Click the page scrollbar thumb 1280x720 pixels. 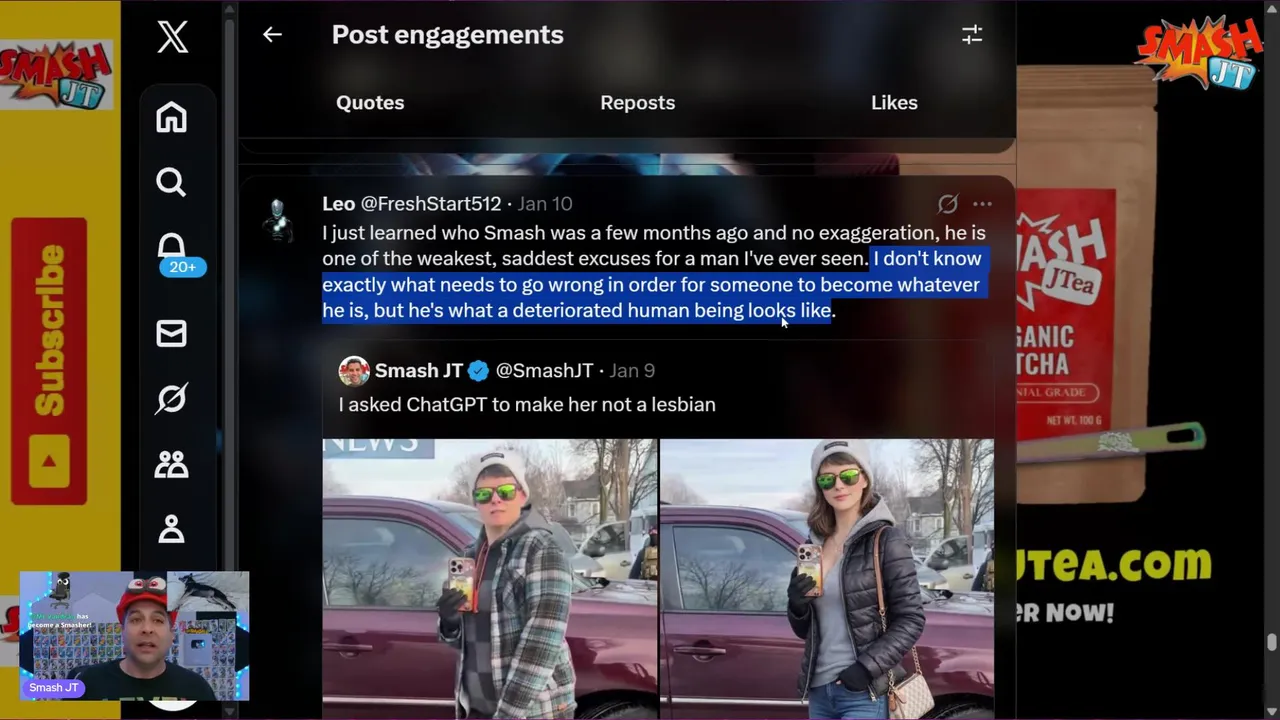point(1272,642)
